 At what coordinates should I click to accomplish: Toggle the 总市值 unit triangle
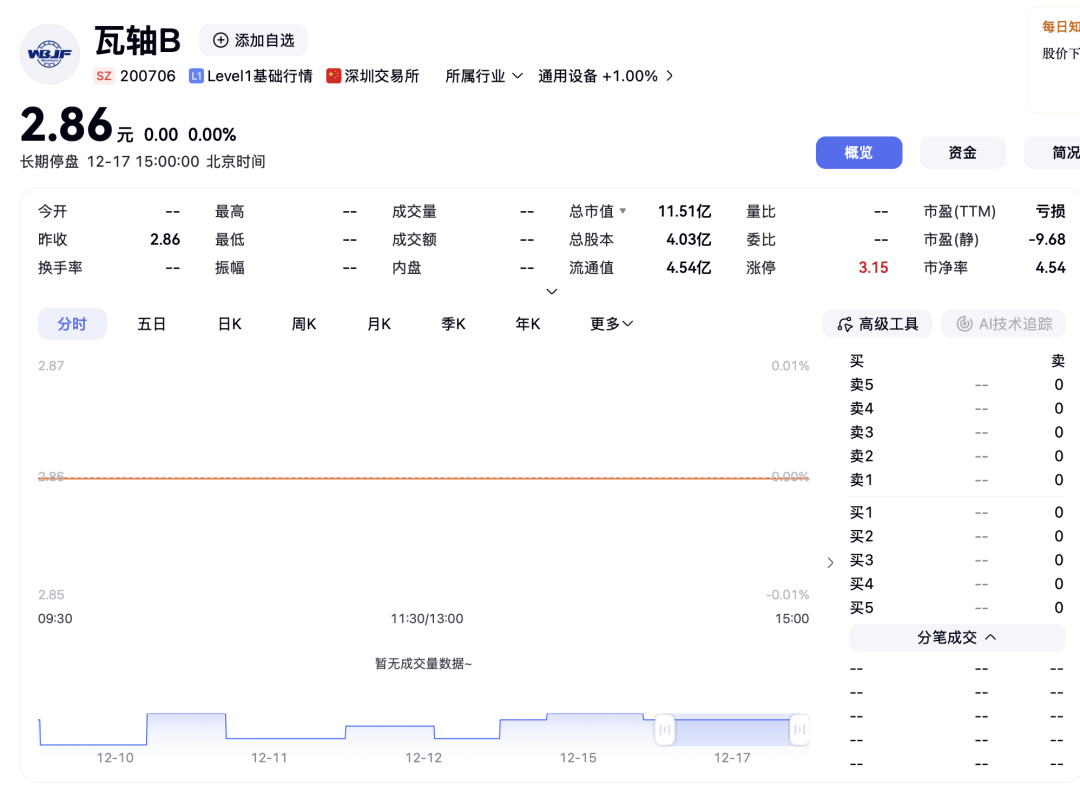(x=623, y=211)
